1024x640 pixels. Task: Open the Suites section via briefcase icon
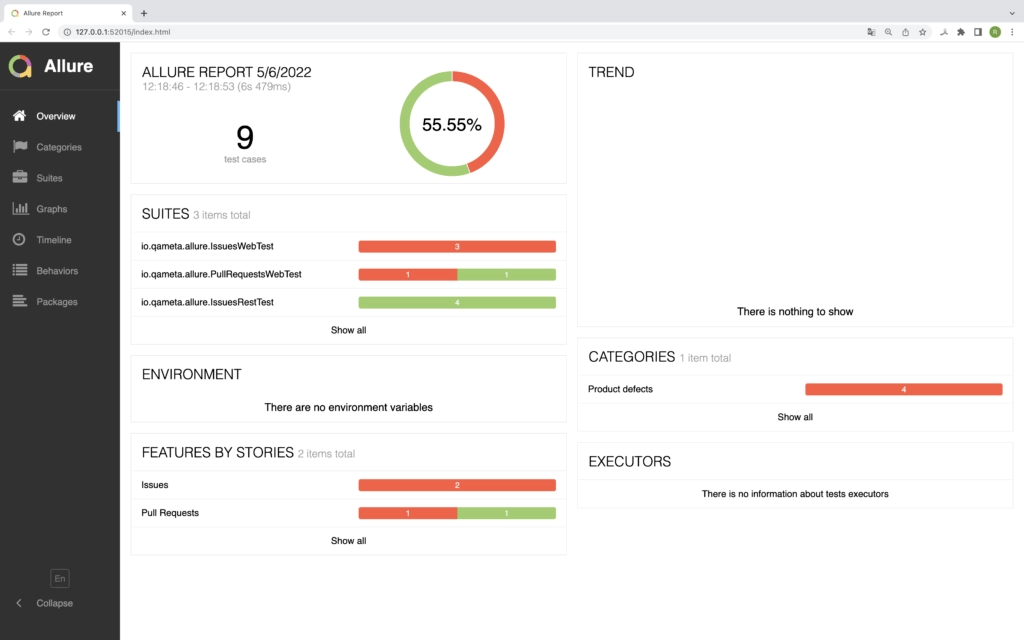click(22, 177)
